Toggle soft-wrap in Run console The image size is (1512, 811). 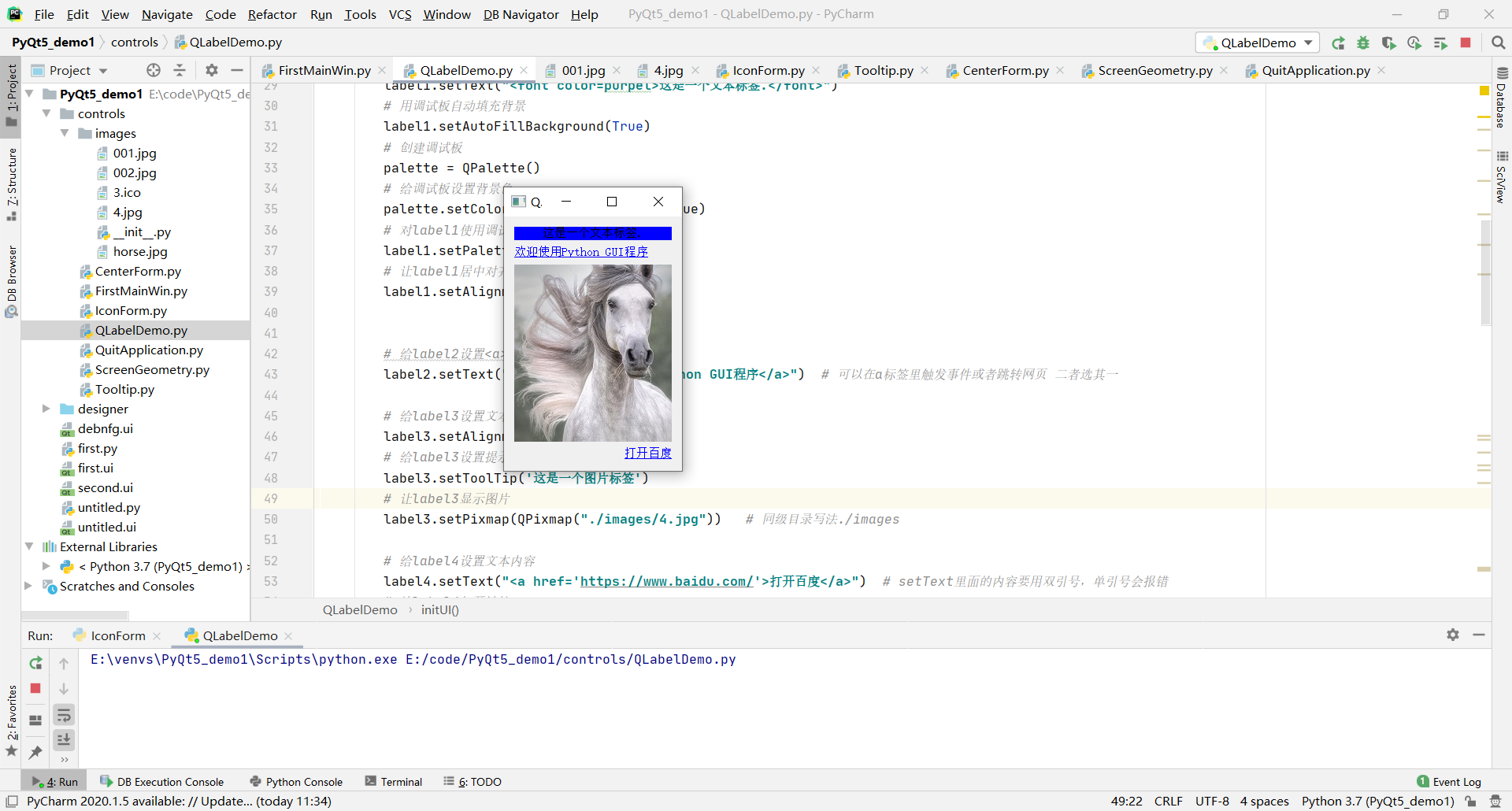[x=64, y=715]
